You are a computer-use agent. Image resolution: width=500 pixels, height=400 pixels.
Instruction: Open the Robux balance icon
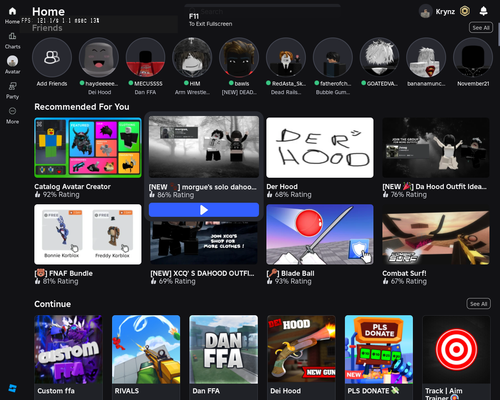point(465,11)
